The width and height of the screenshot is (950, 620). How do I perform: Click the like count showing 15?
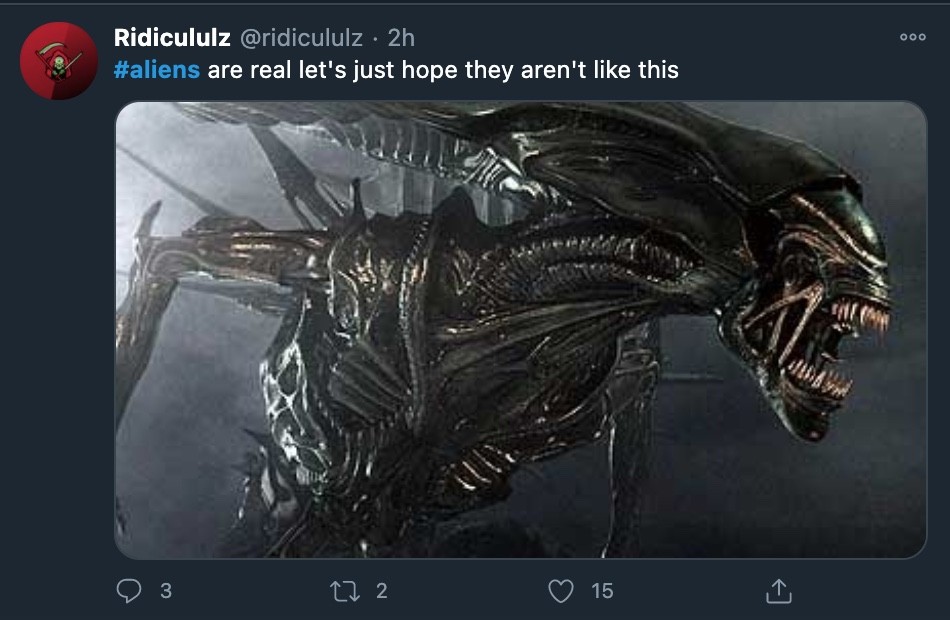(602, 591)
